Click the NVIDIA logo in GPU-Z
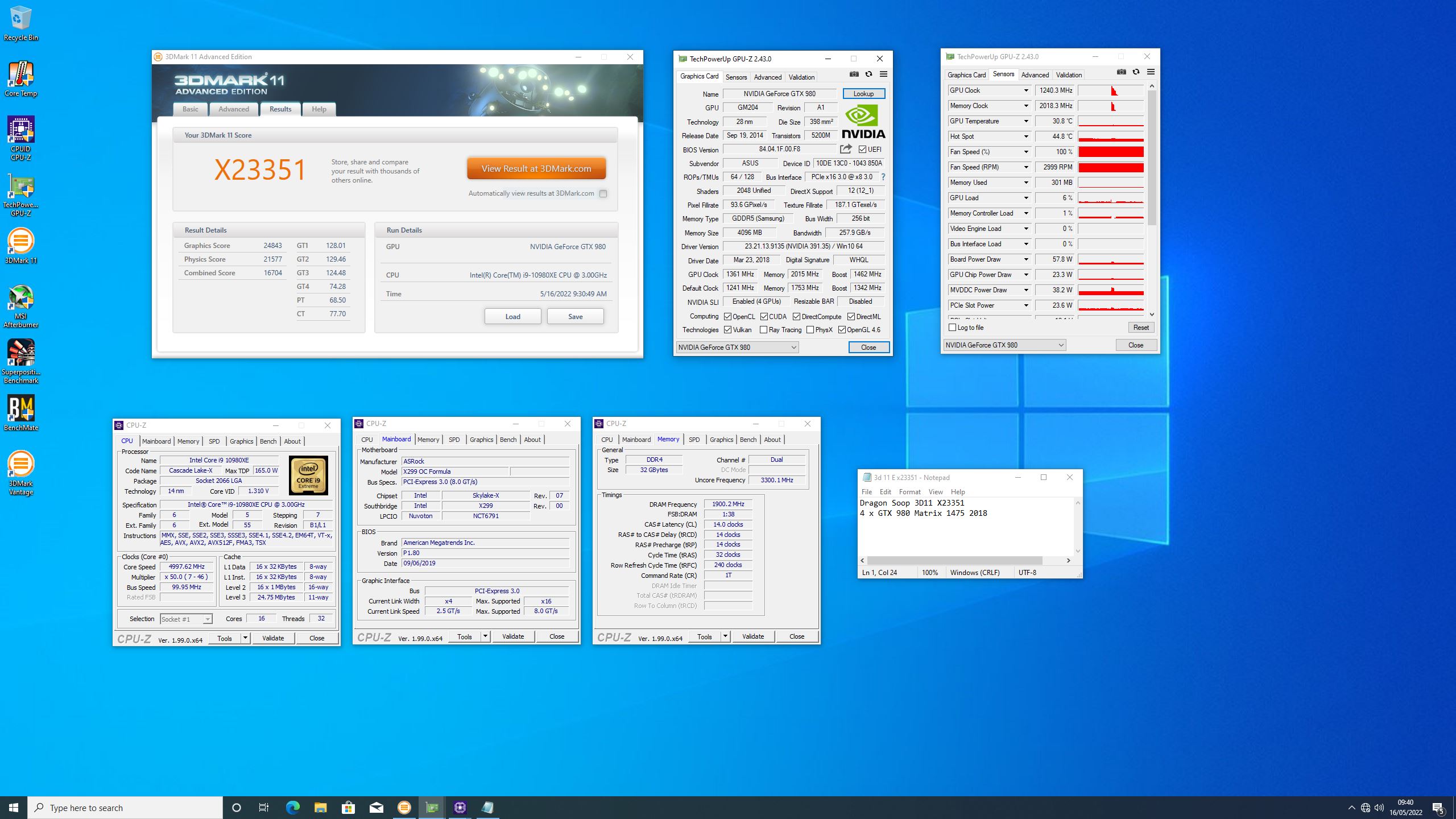1456x819 pixels. pyautogui.click(x=863, y=122)
